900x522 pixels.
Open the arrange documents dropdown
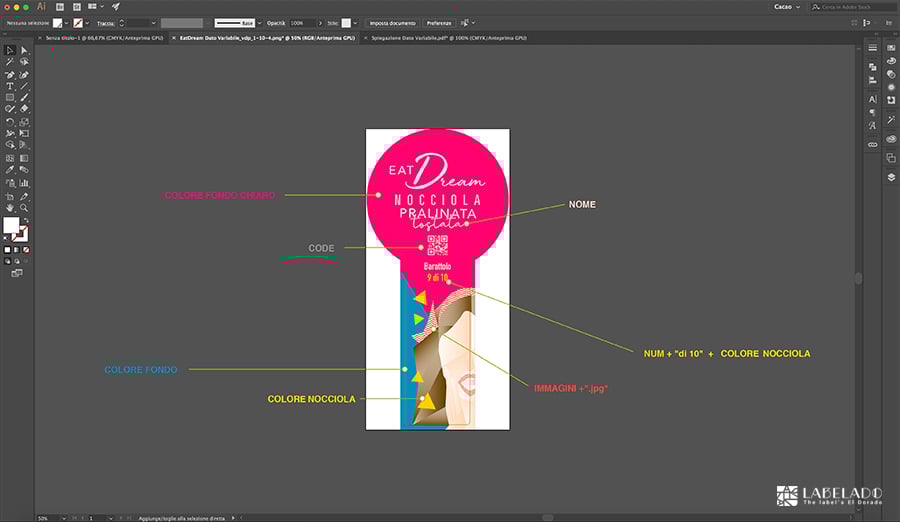click(x=95, y=7)
